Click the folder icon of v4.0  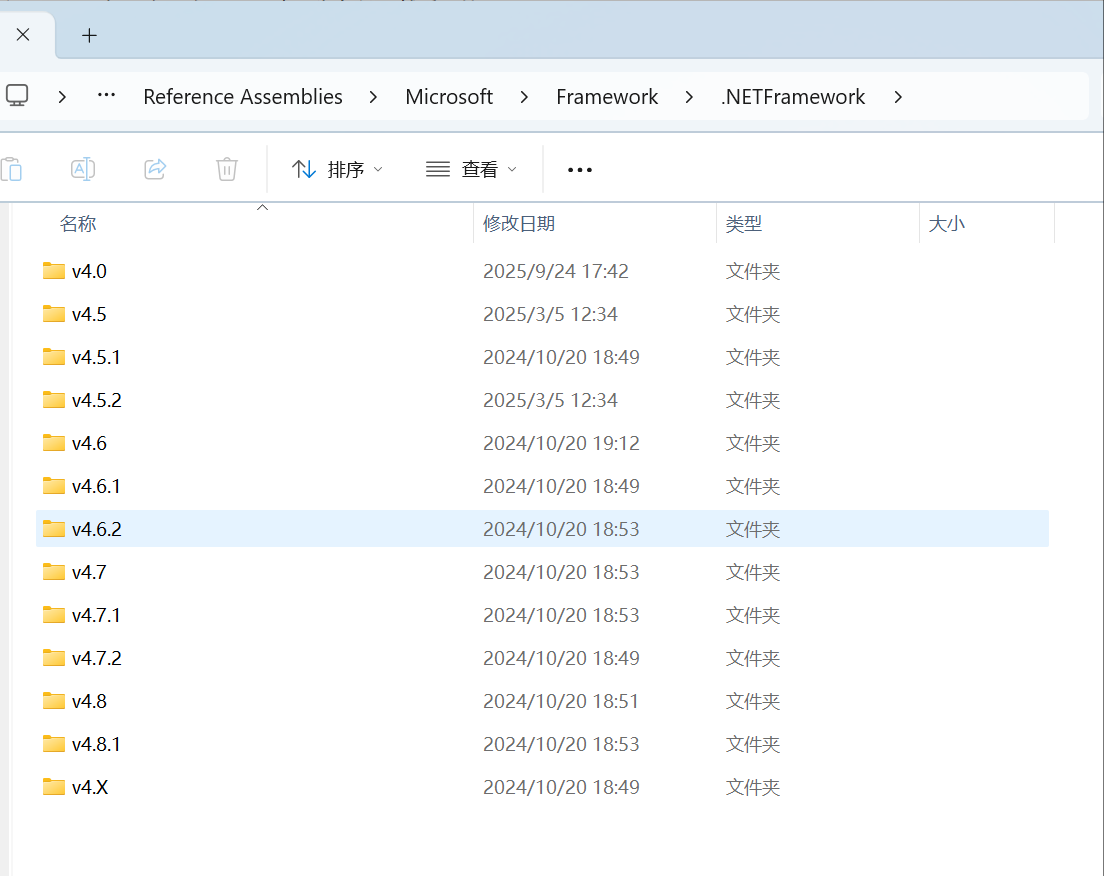[x=54, y=270]
